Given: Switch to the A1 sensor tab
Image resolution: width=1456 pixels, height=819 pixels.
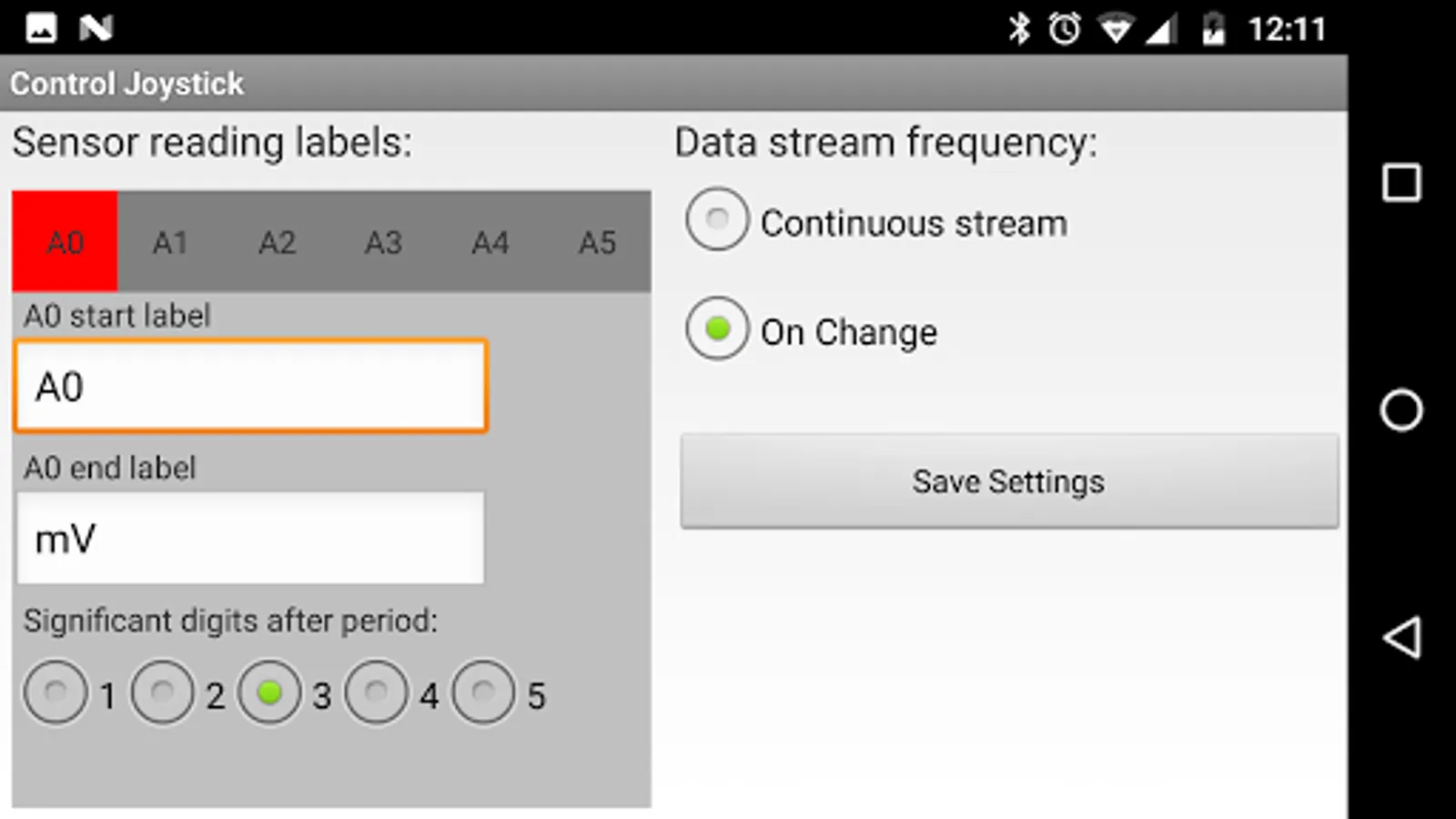Looking at the screenshot, I should pos(170,243).
